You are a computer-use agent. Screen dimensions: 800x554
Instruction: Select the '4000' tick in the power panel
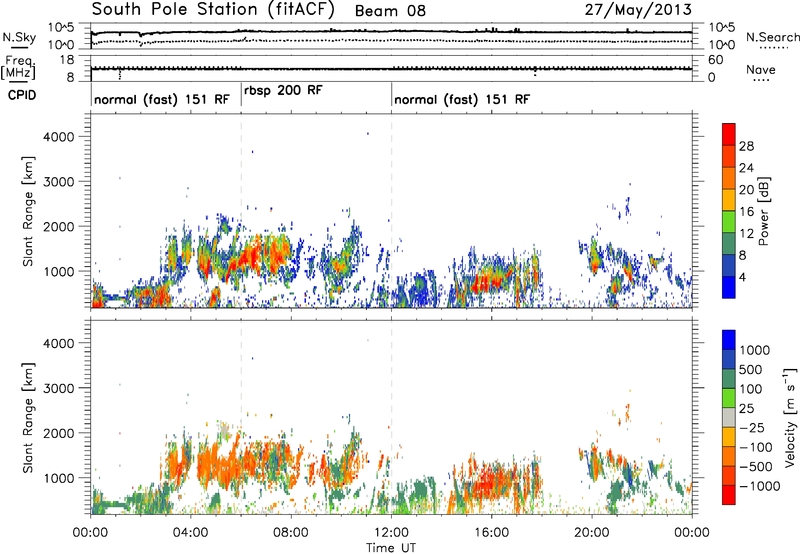point(58,137)
